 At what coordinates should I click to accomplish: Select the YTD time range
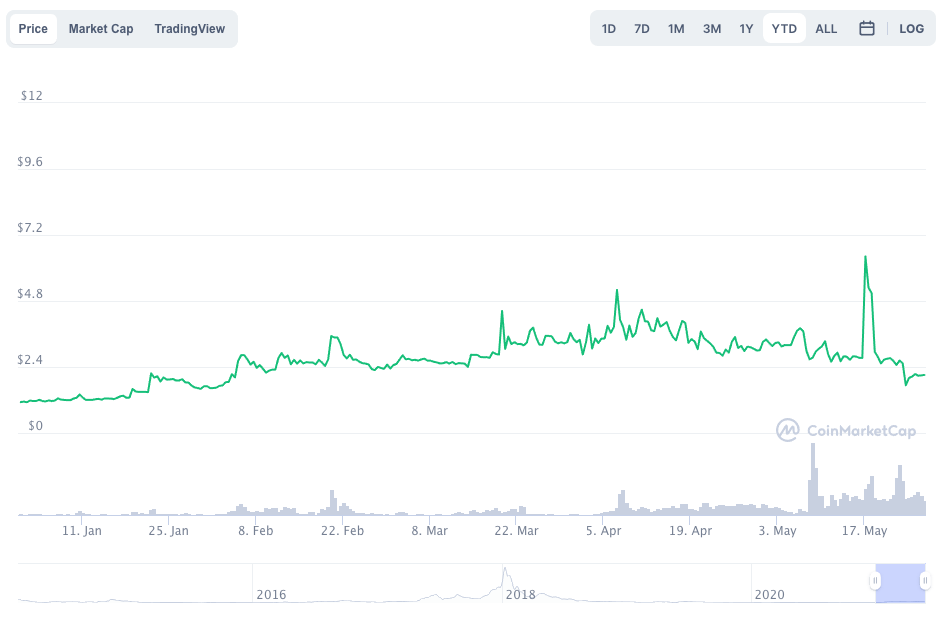tap(784, 29)
